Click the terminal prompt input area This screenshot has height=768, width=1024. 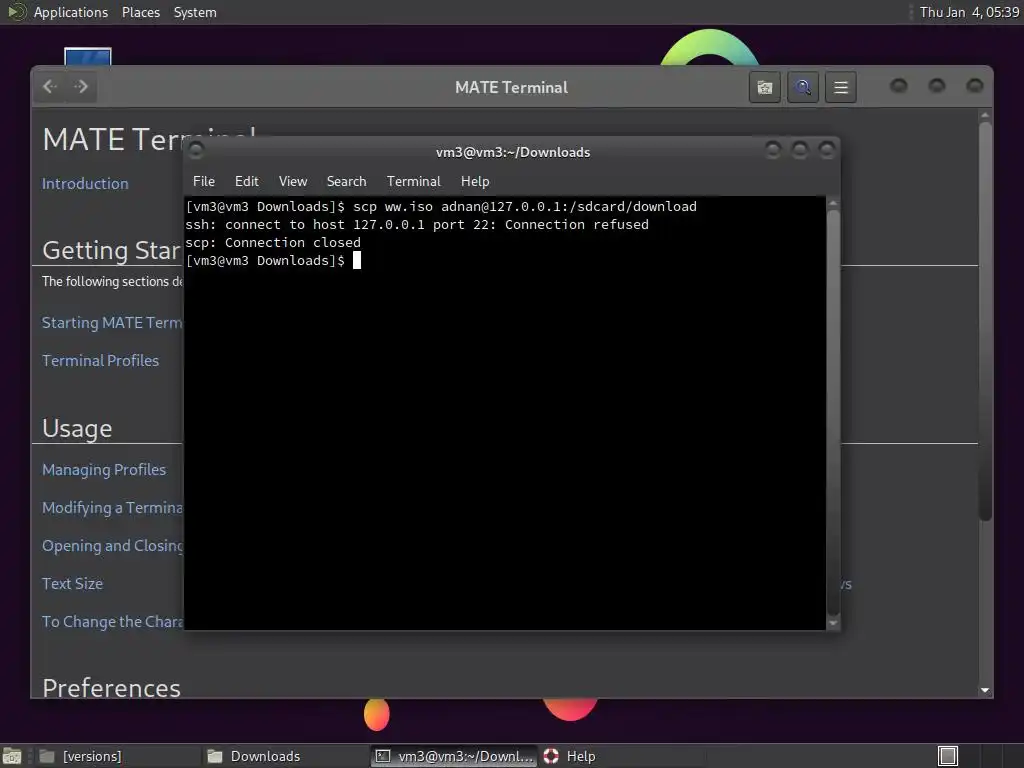pyautogui.click(x=357, y=261)
